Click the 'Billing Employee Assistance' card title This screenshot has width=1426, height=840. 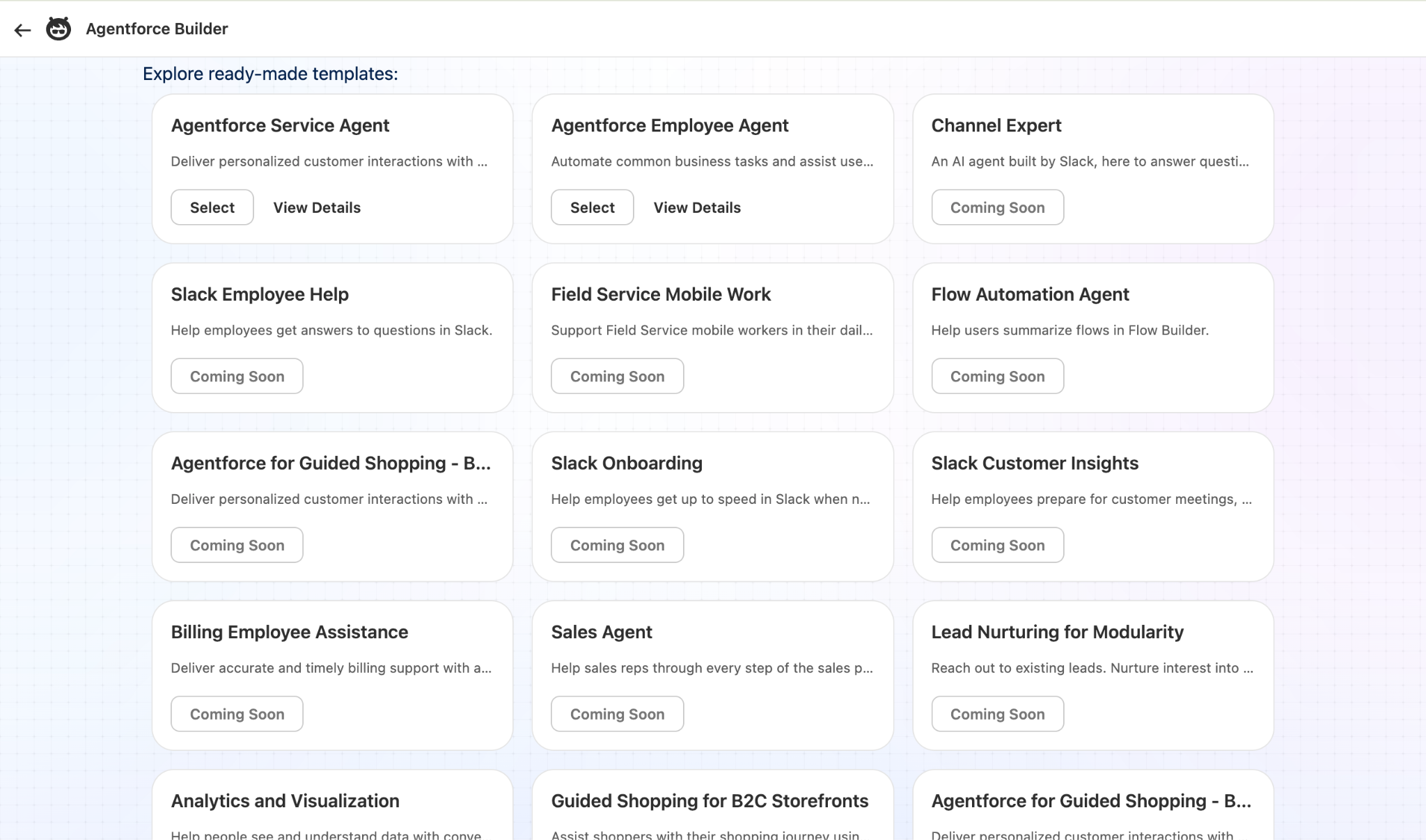pos(290,632)
